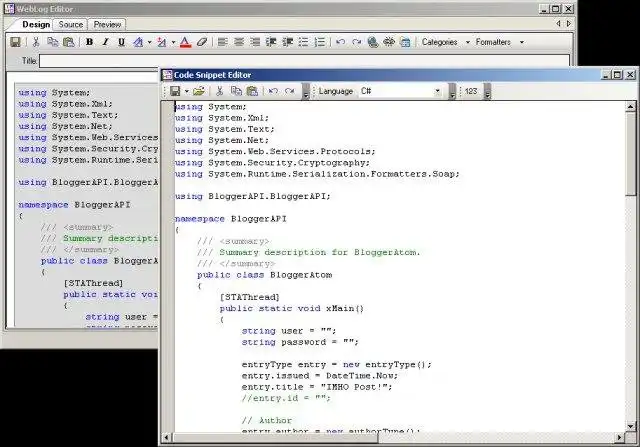Click the horizontal scroll-left arrow

click(167, 438)
